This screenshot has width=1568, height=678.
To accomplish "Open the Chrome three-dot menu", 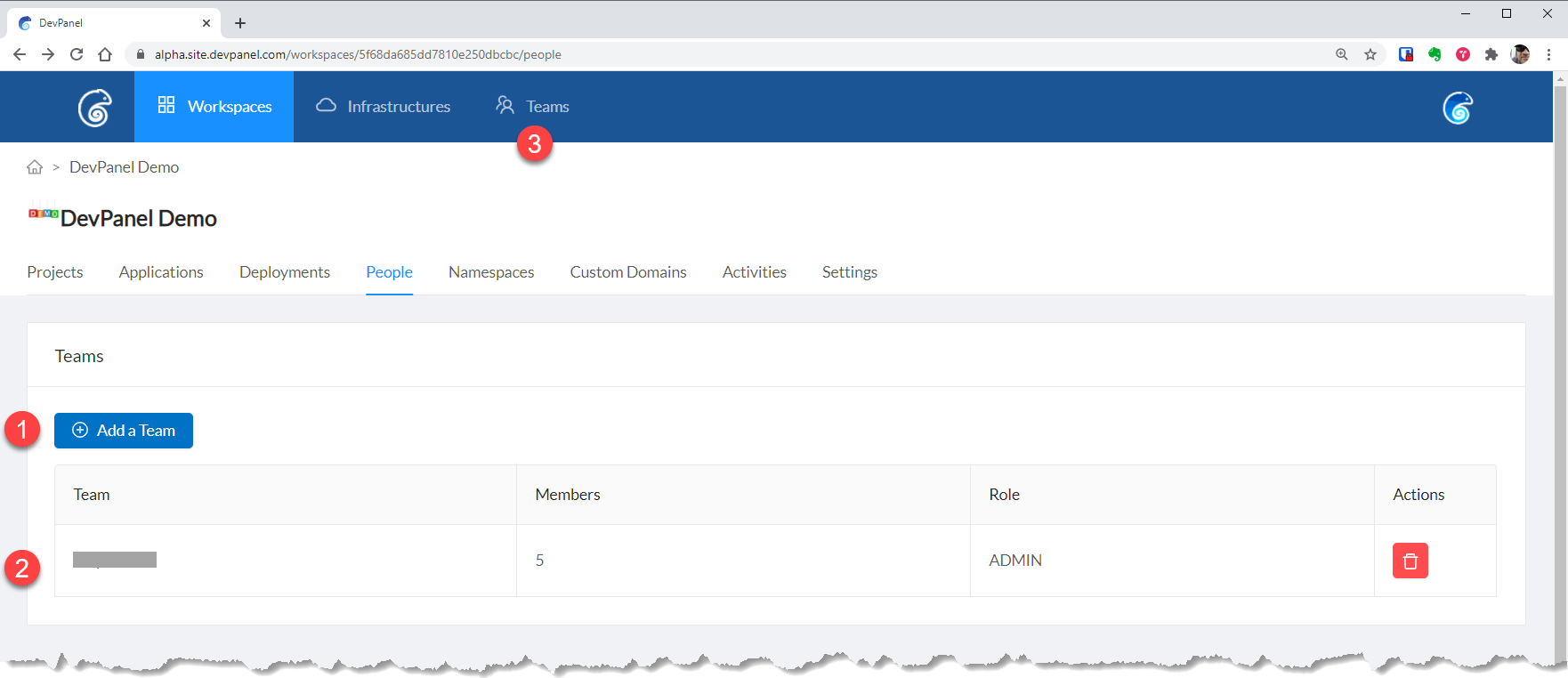I will pyautogui.click(x=1548, y=54).
